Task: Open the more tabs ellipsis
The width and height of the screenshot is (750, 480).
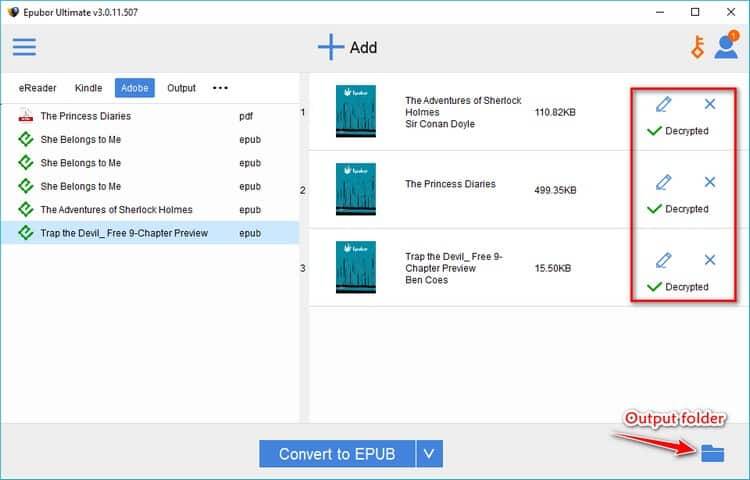Action: (x=220, y=88)
